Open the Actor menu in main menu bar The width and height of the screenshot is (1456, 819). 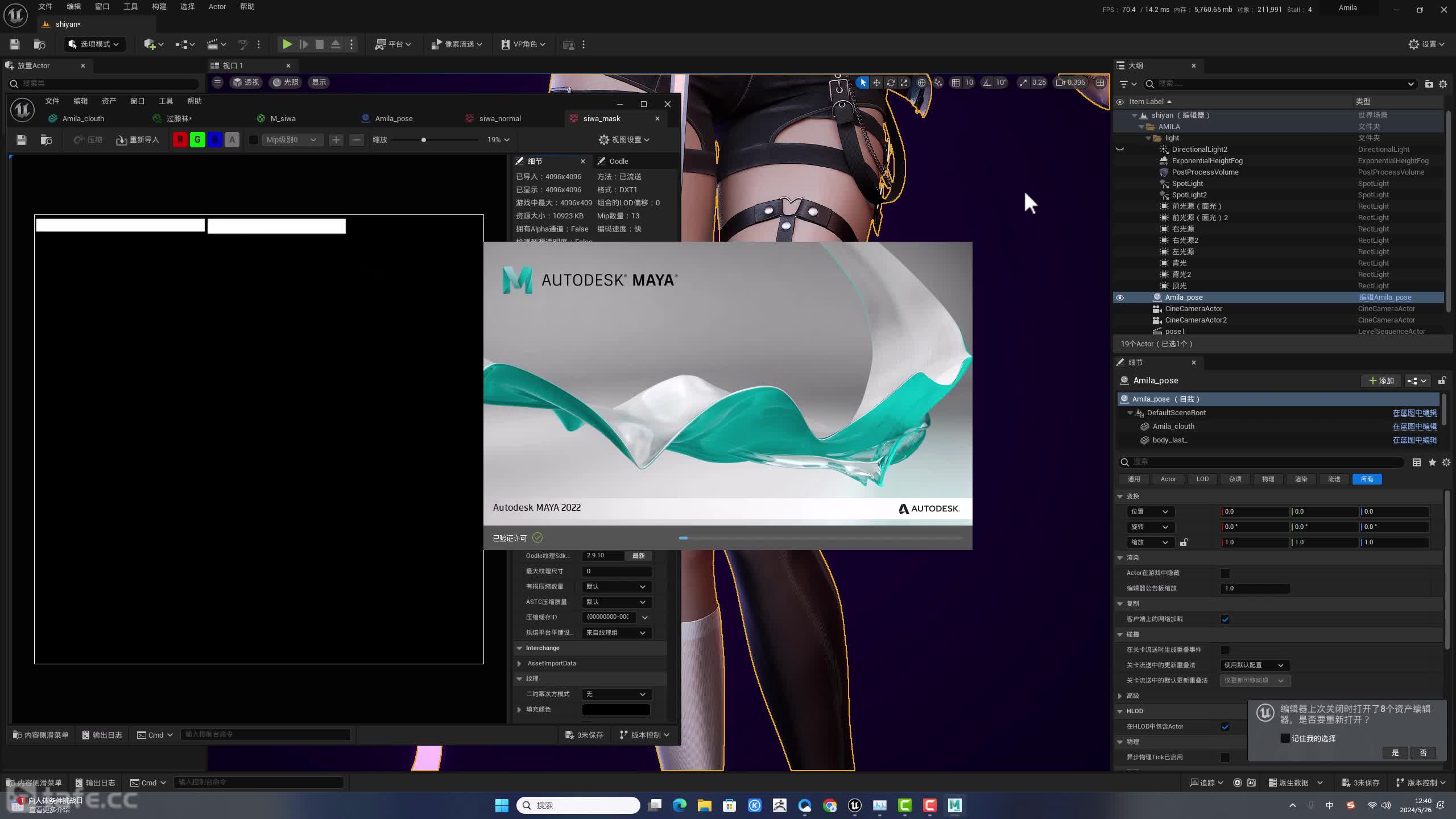[217, 7]
